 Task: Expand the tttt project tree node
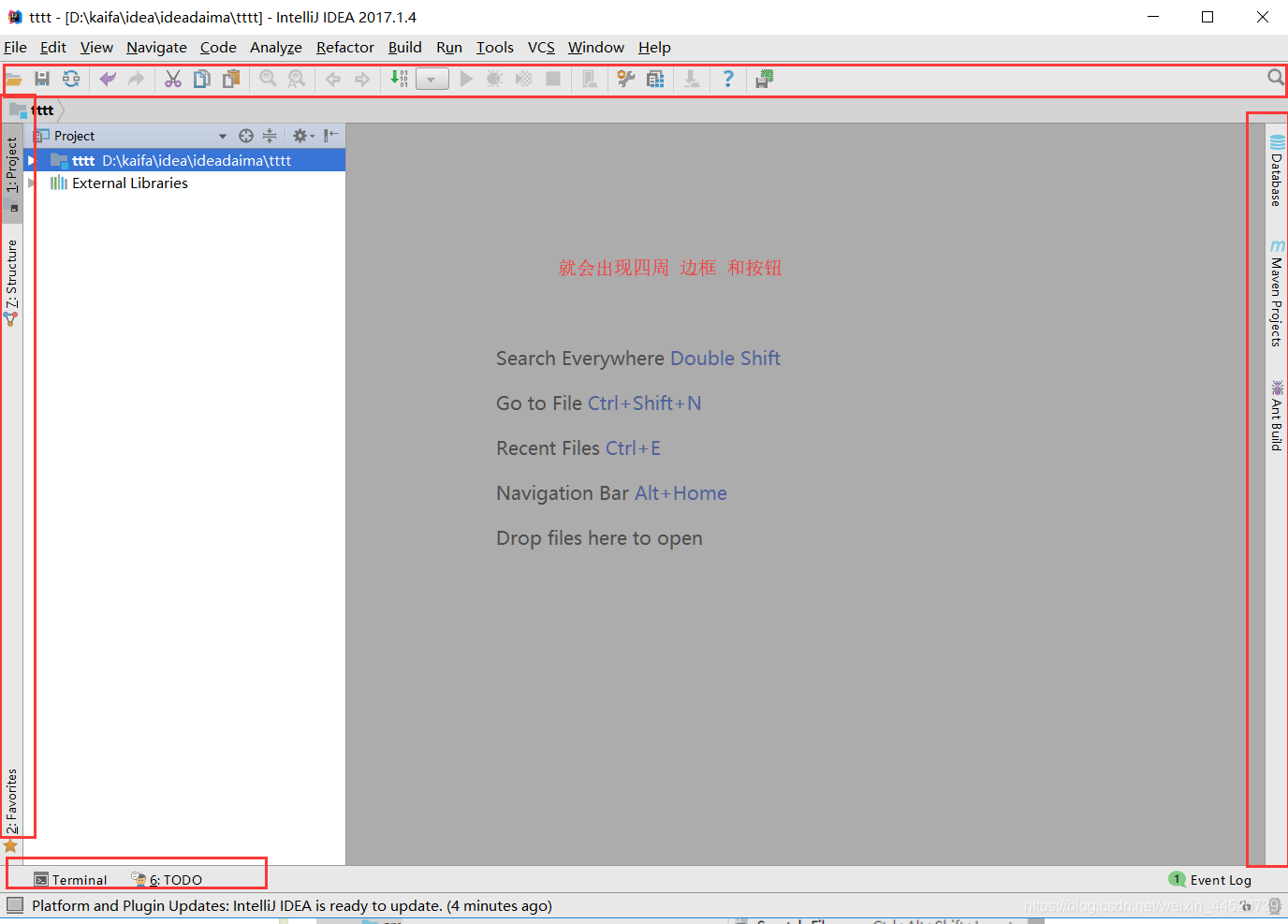[x=31, y=161]
